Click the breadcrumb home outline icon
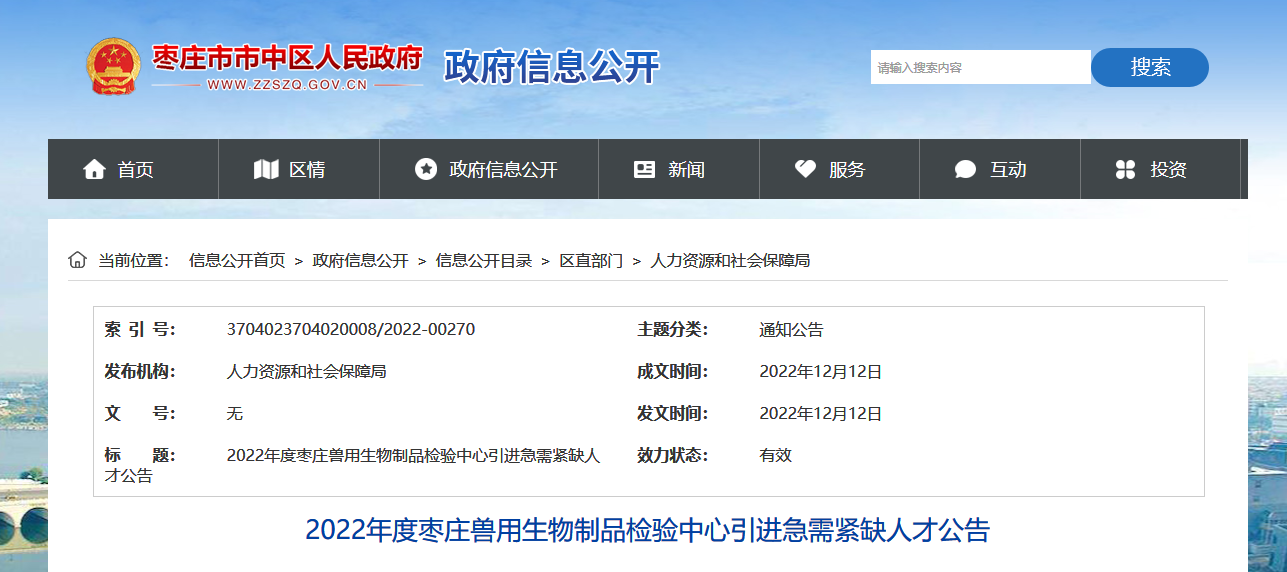This screenshot has width=1287, height=572. (x=77, y=260)
